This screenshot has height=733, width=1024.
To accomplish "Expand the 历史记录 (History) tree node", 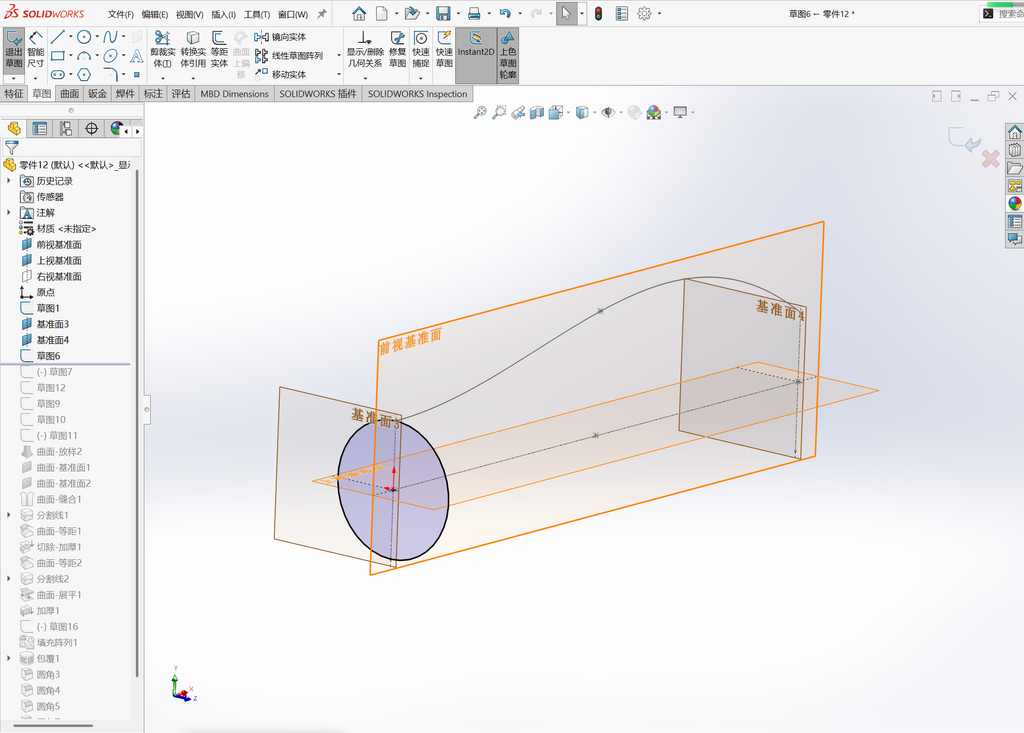I will tap(8, 181).
